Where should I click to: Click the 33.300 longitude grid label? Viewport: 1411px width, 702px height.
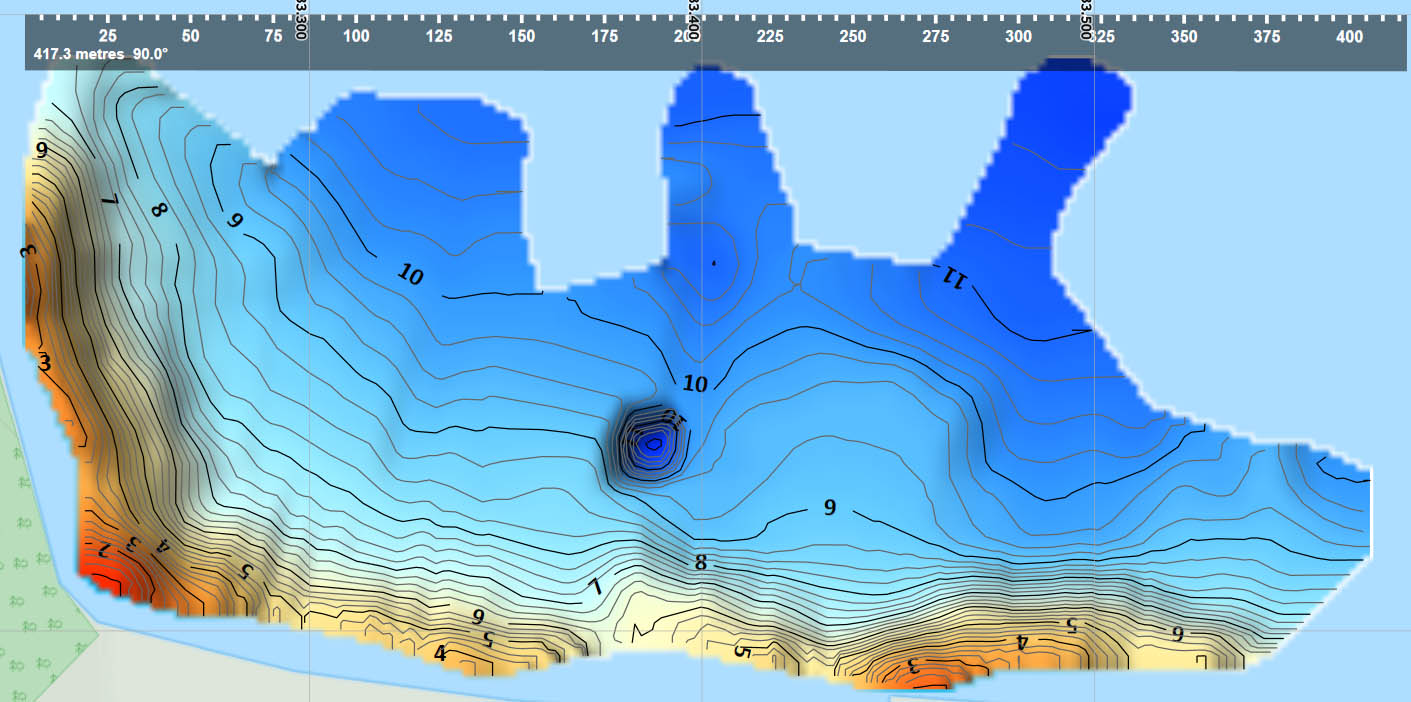click(x=302, y=18)
